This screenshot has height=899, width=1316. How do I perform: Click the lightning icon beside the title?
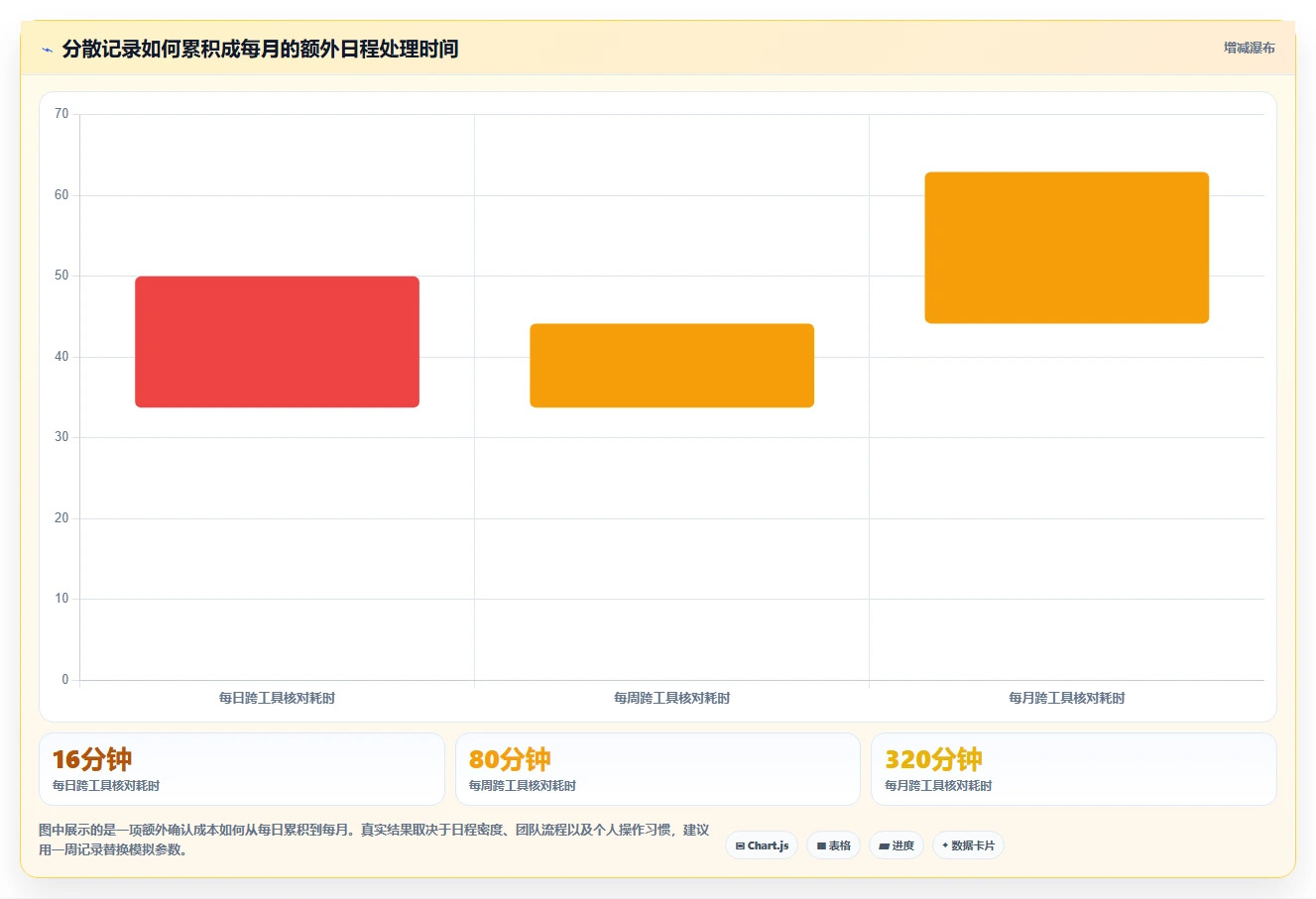(47, 50)
